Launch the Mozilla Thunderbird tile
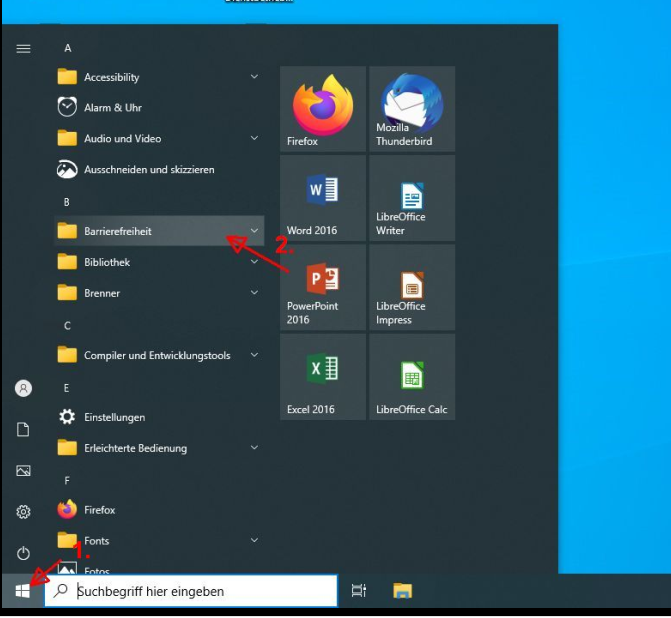Screen dimensions: 671x618 tap(412, 109)
